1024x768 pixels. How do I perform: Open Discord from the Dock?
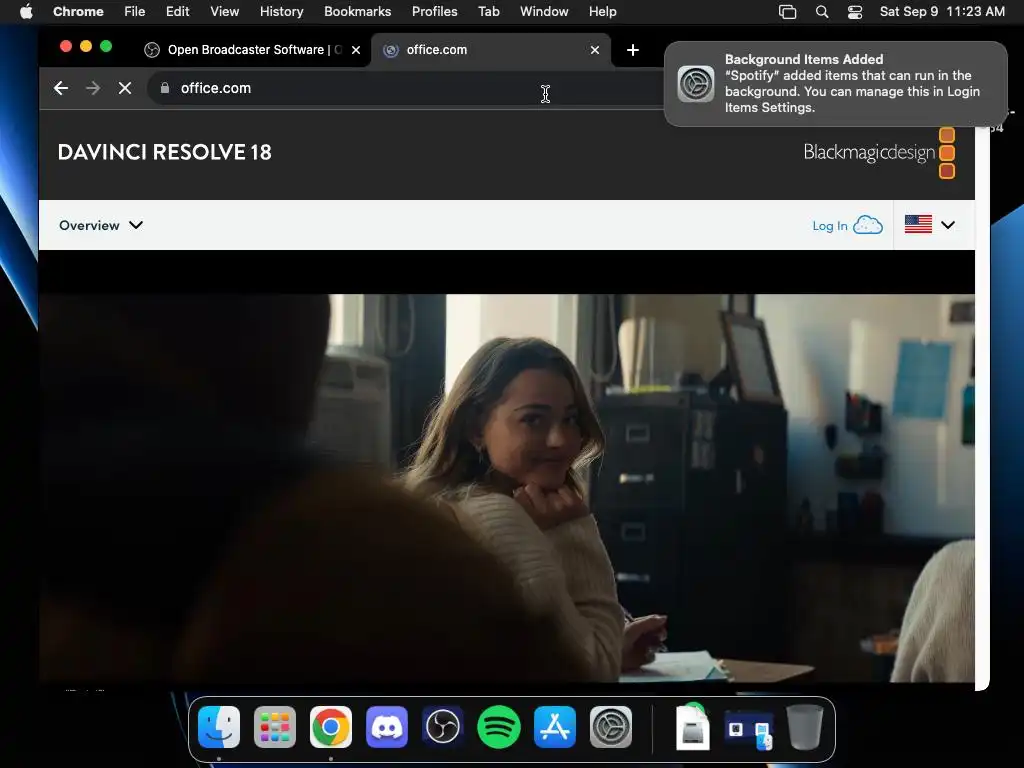point(387,727)
